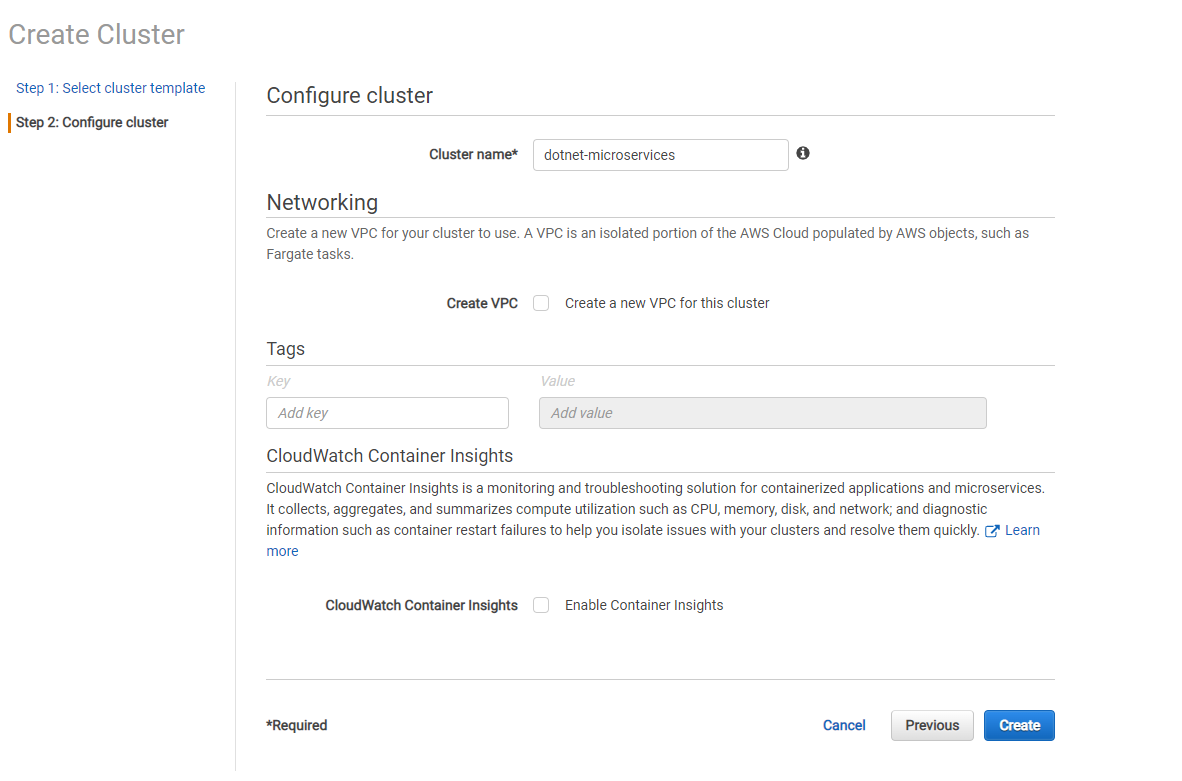
Task: Select Step 2: Configure cluster in sidebar
Action: click(x=92, y=122)
